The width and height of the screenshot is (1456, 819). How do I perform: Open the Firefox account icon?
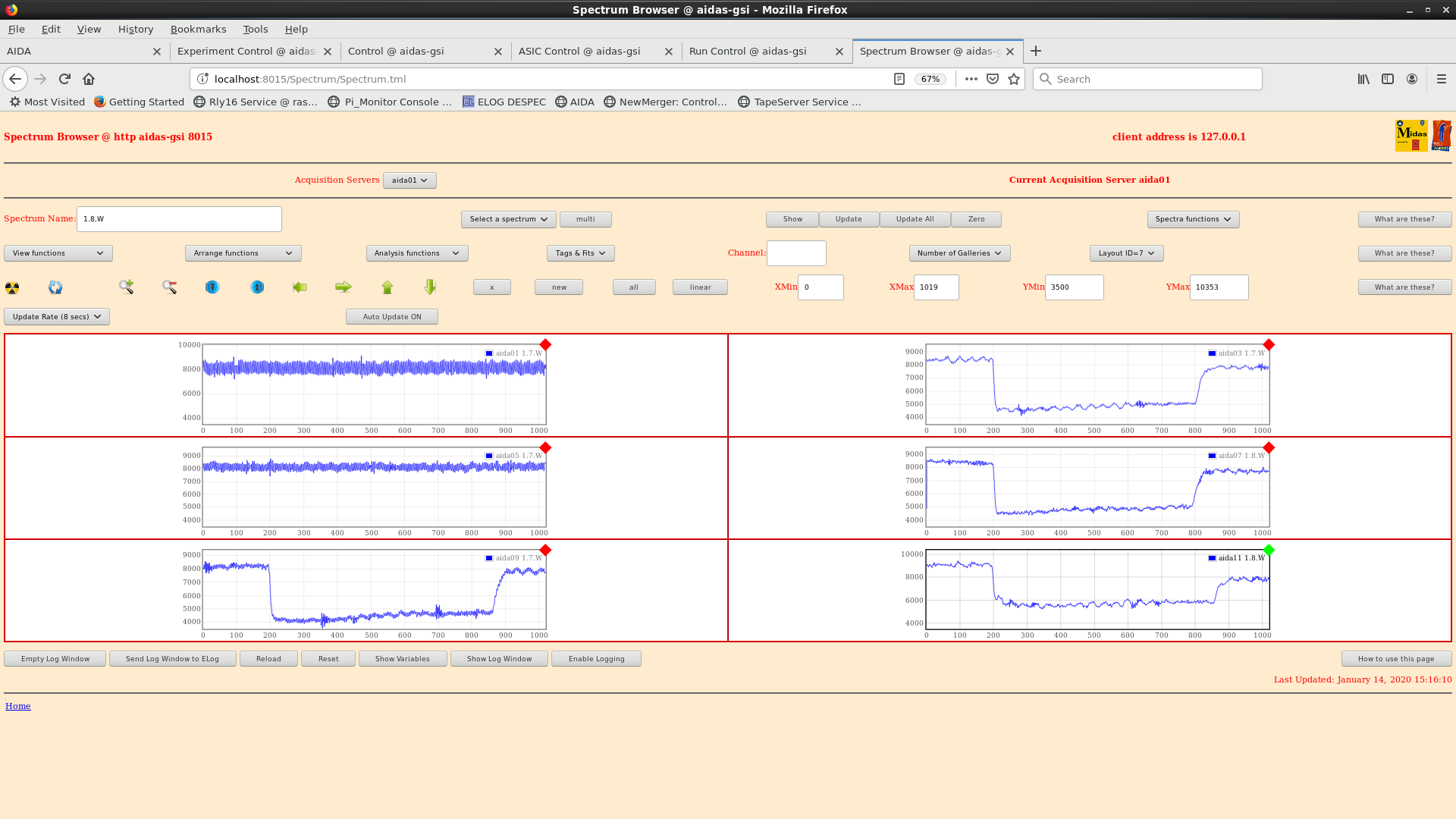click(x=1412, y=79)
